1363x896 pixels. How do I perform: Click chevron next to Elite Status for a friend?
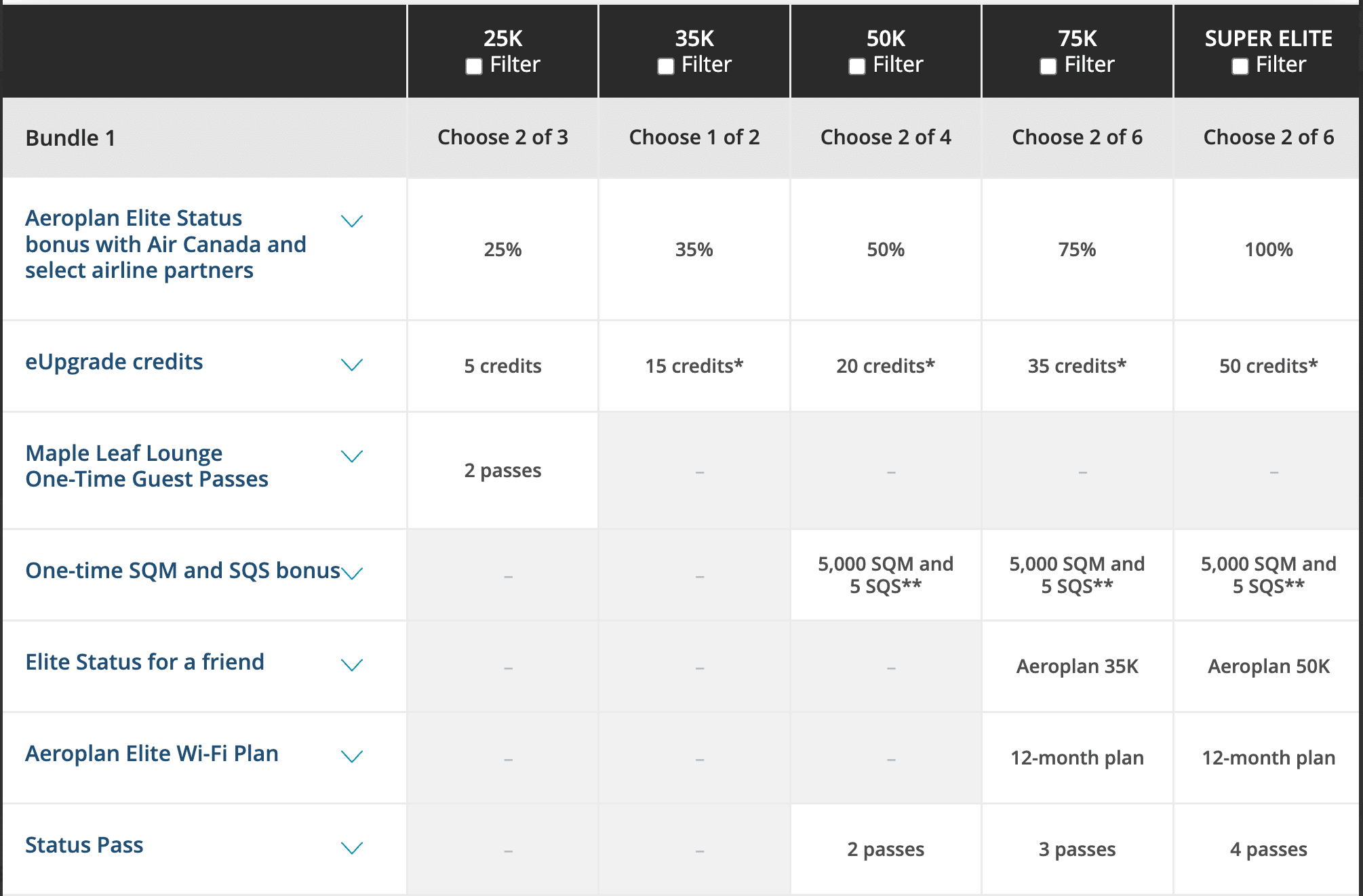(x=352, y=665)
